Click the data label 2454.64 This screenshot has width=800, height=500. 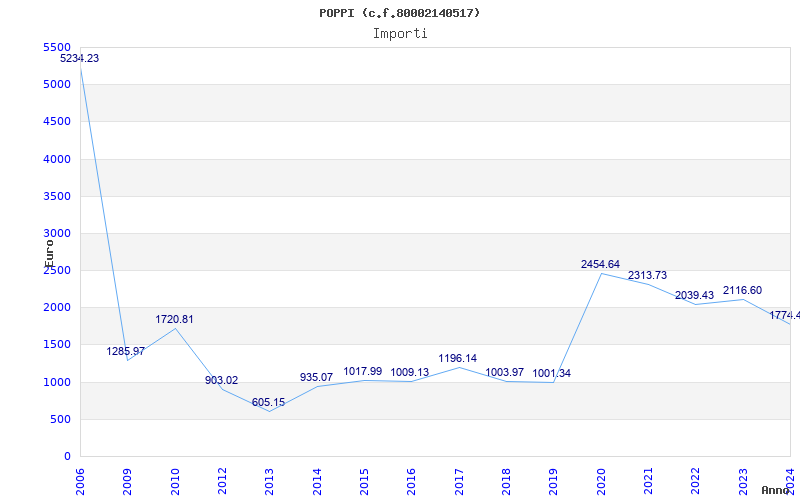click(x=601, y=264)
